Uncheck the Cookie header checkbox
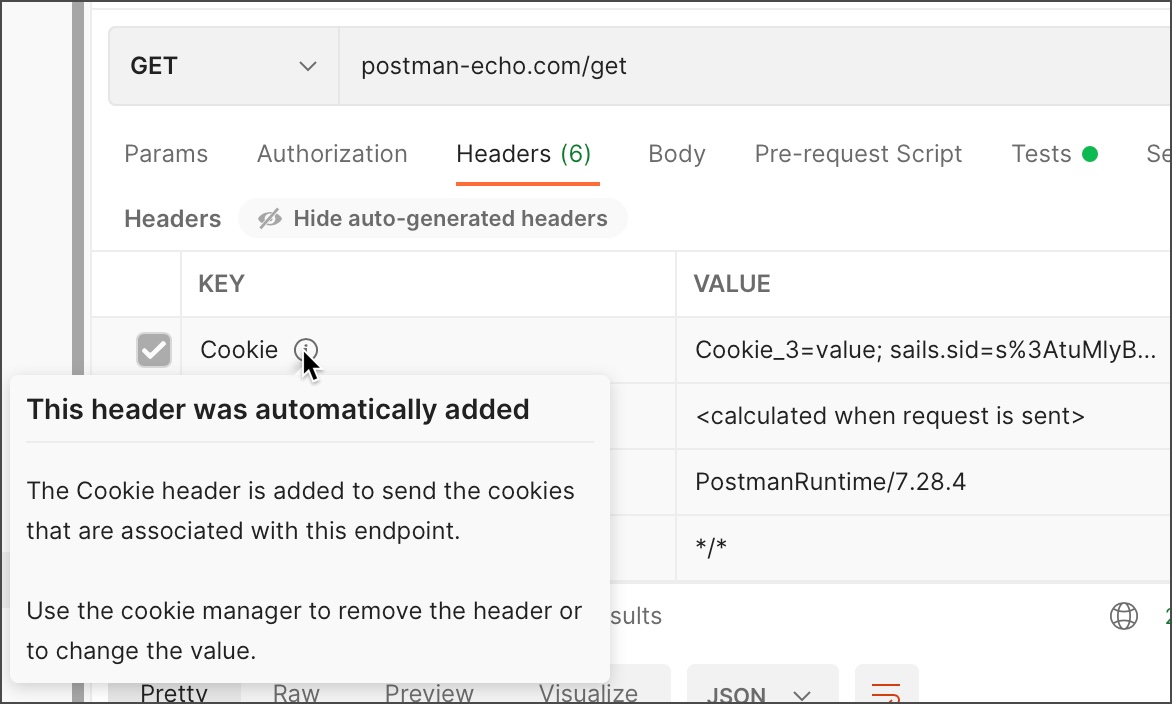This screenshot has width=1172, height=704. coord(154,350)
